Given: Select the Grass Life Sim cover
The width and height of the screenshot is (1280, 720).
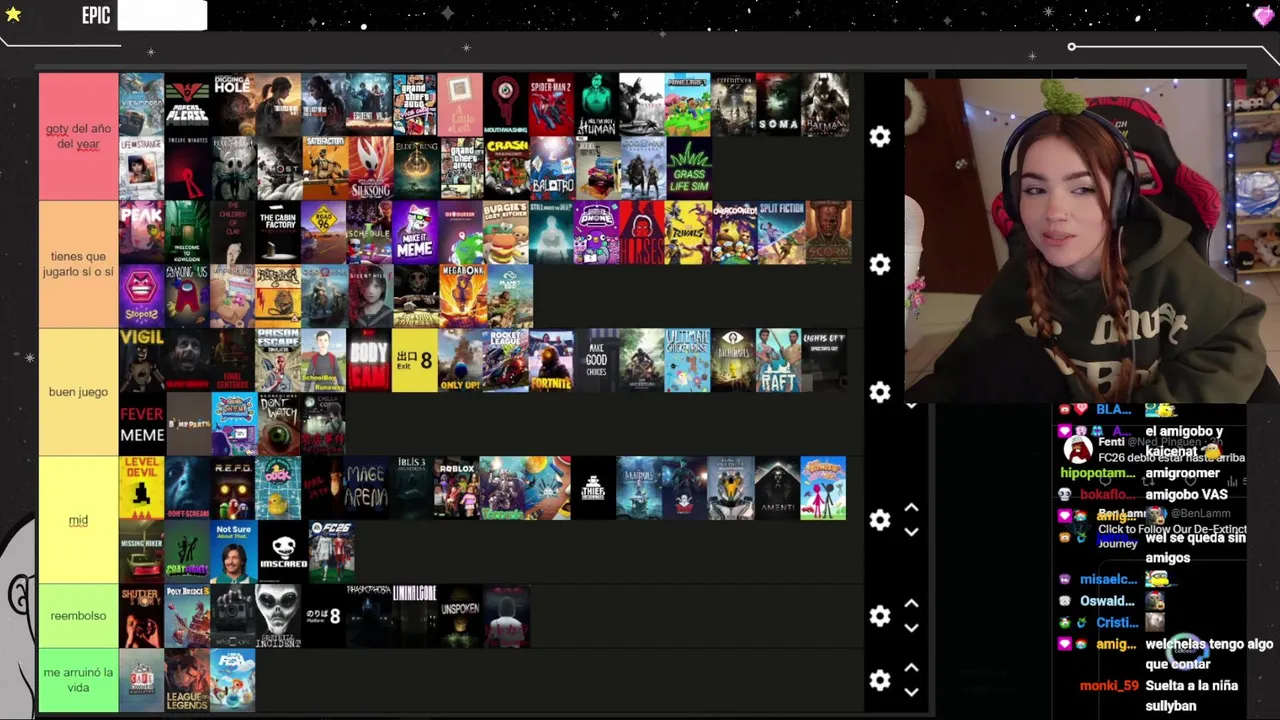Looking at the screenshot, I should coord(688,168).
